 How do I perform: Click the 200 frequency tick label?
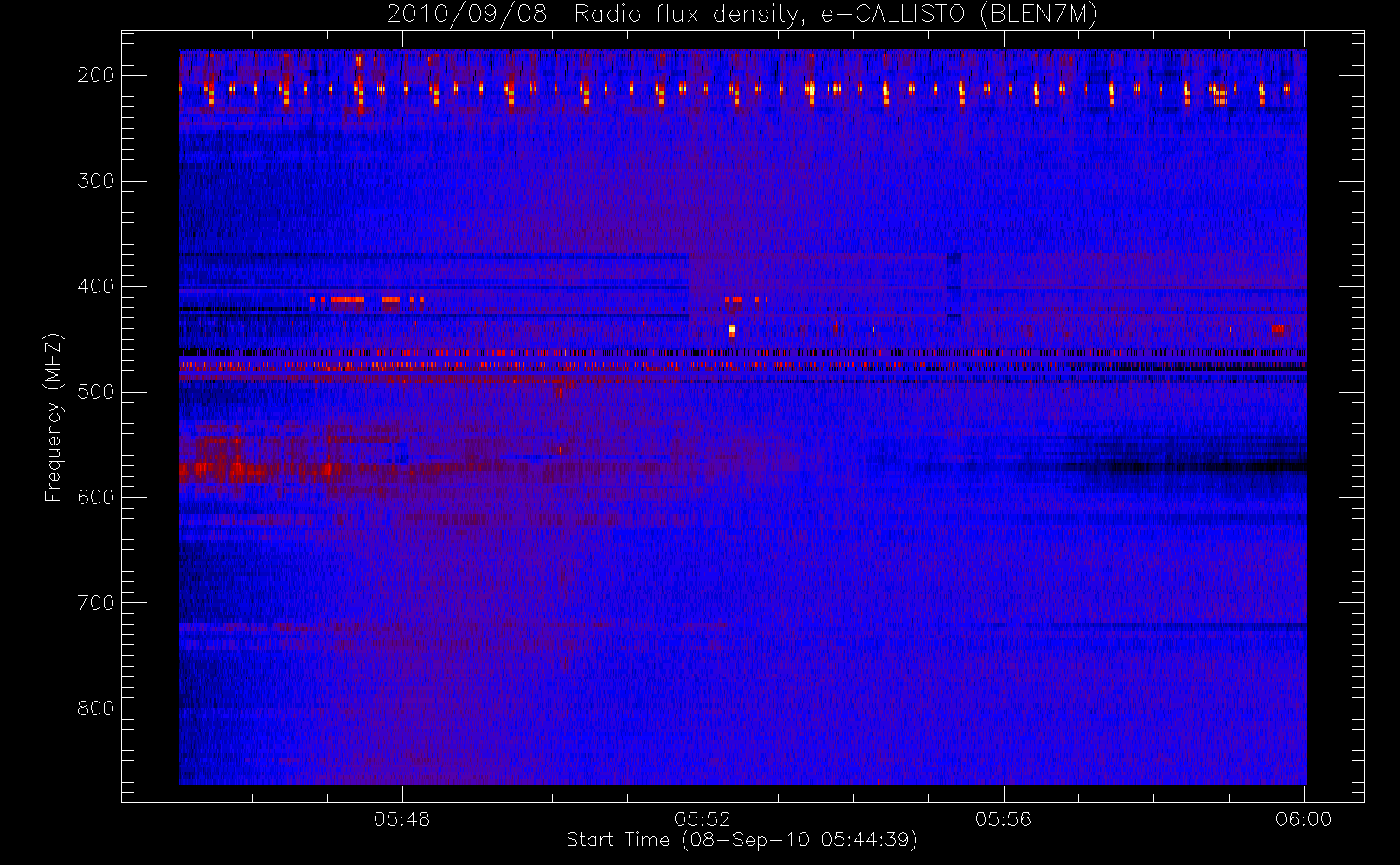pos(96,75)
